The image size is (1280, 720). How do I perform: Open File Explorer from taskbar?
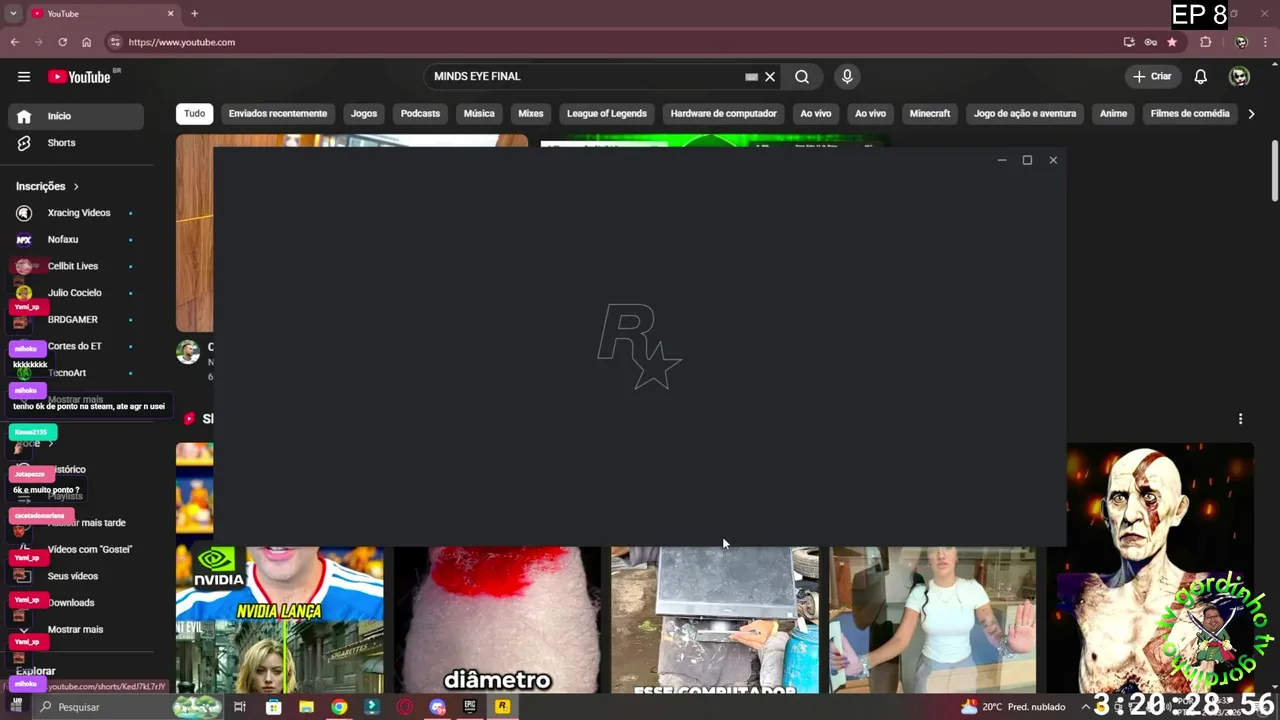point(306,707)
